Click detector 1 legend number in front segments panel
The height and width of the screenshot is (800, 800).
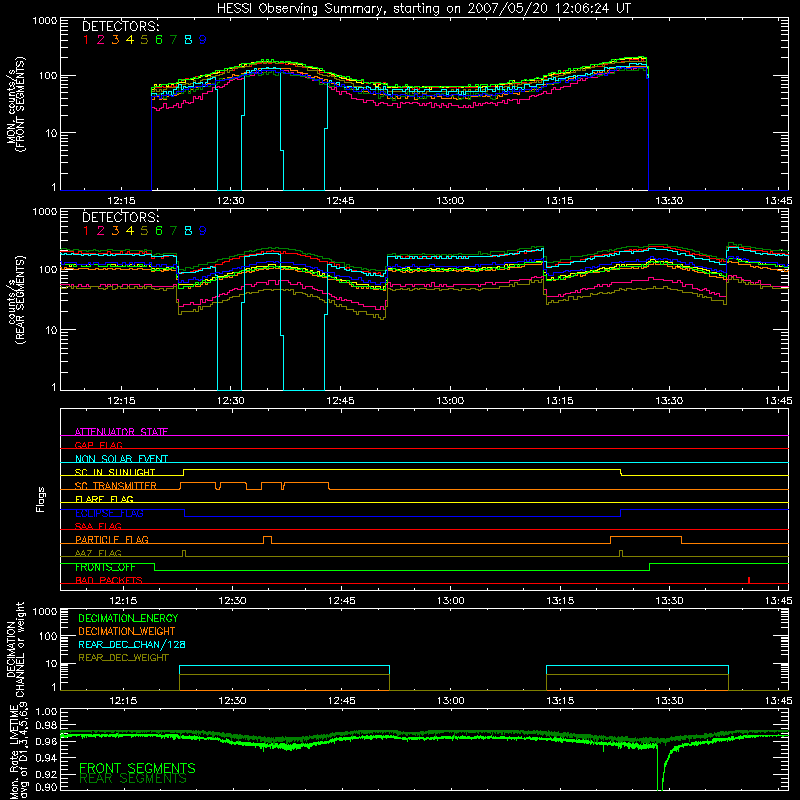[x=86, y=40]
